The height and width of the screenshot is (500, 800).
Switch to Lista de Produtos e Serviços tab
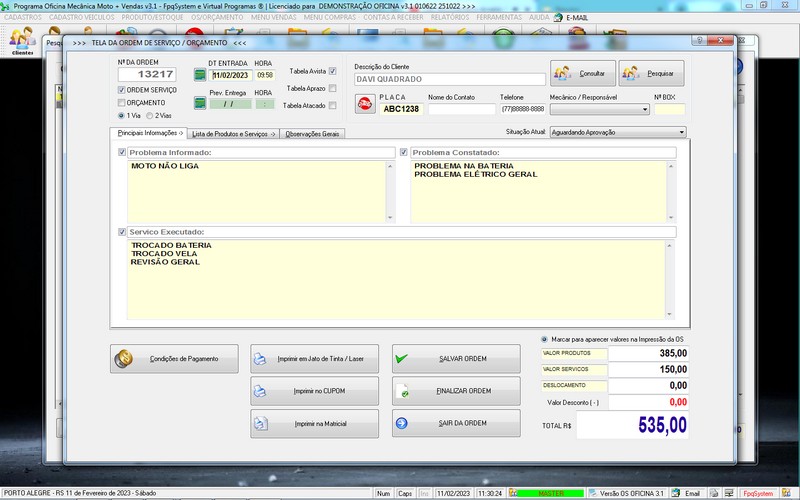coord(234,134)
